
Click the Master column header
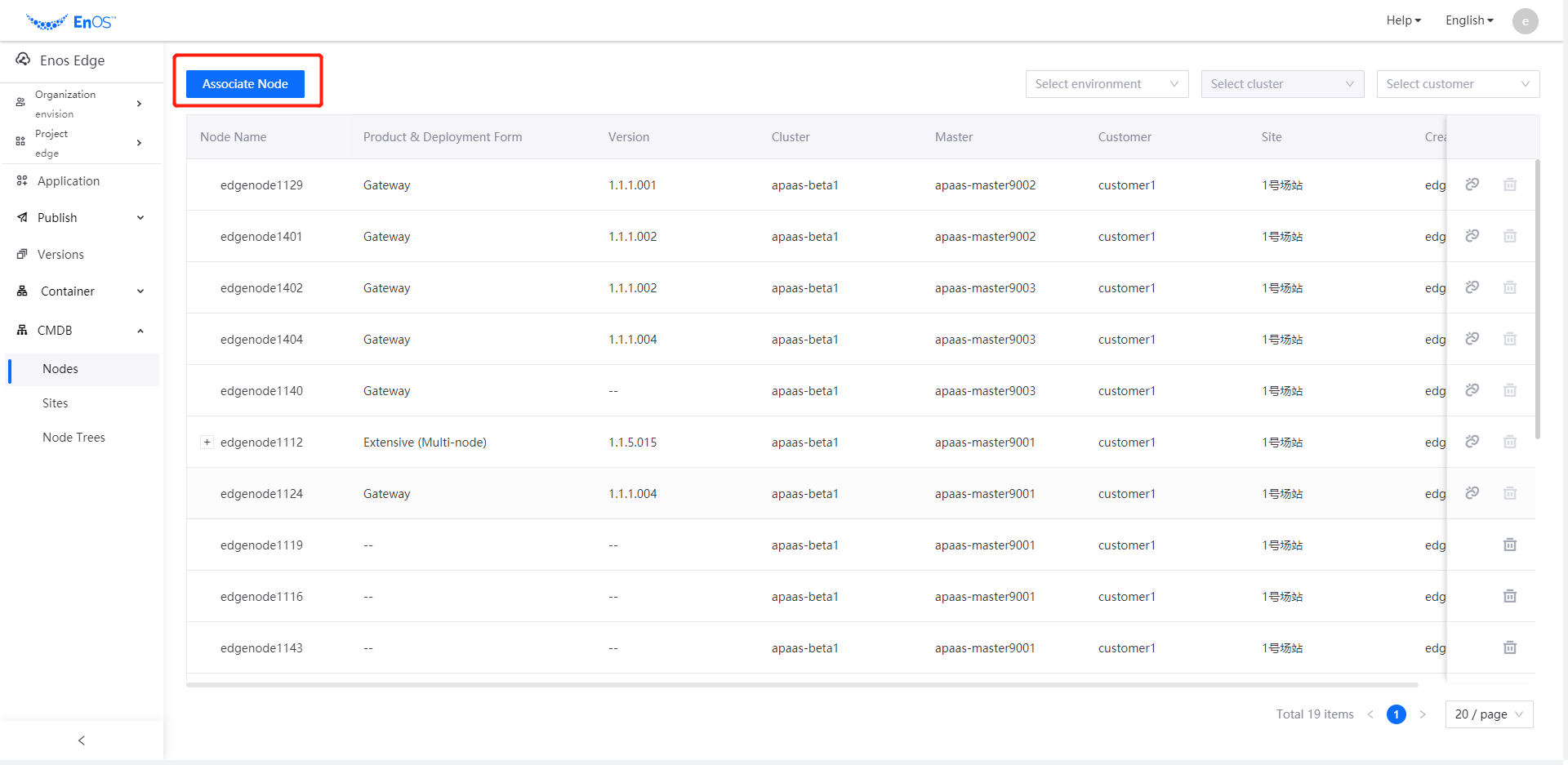click(x=954, y=137)
